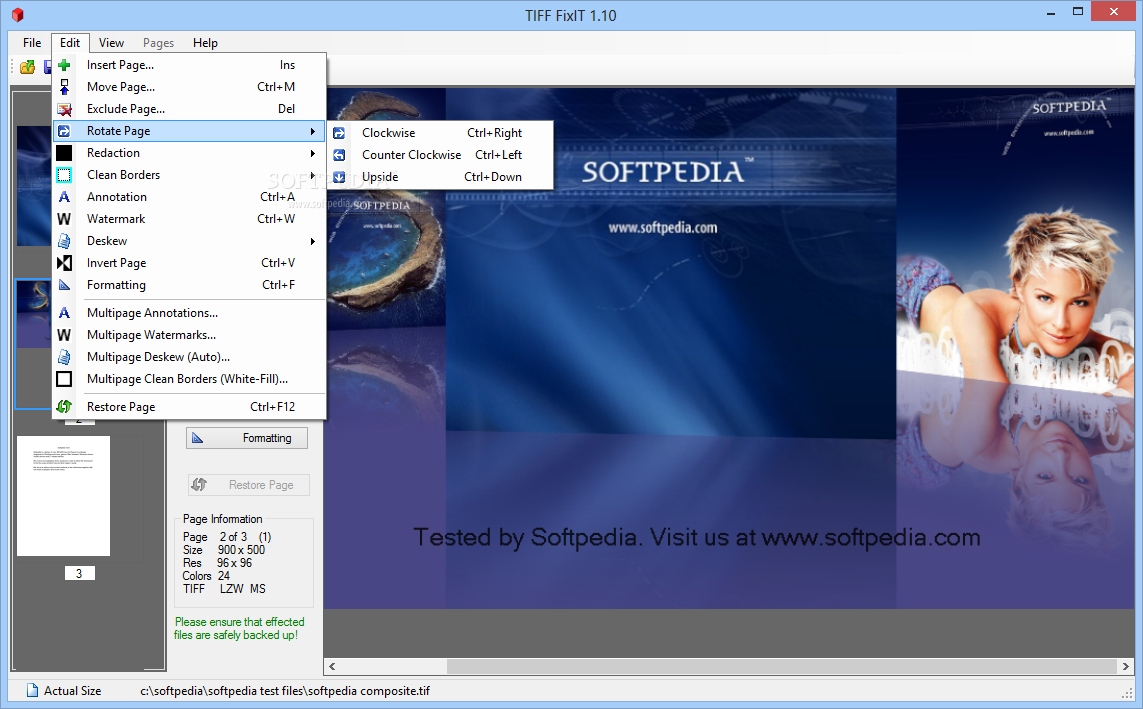1143x709 pixels.
Task: Click the horizontal scrollbar thumb
Action: tap(781, 666)
